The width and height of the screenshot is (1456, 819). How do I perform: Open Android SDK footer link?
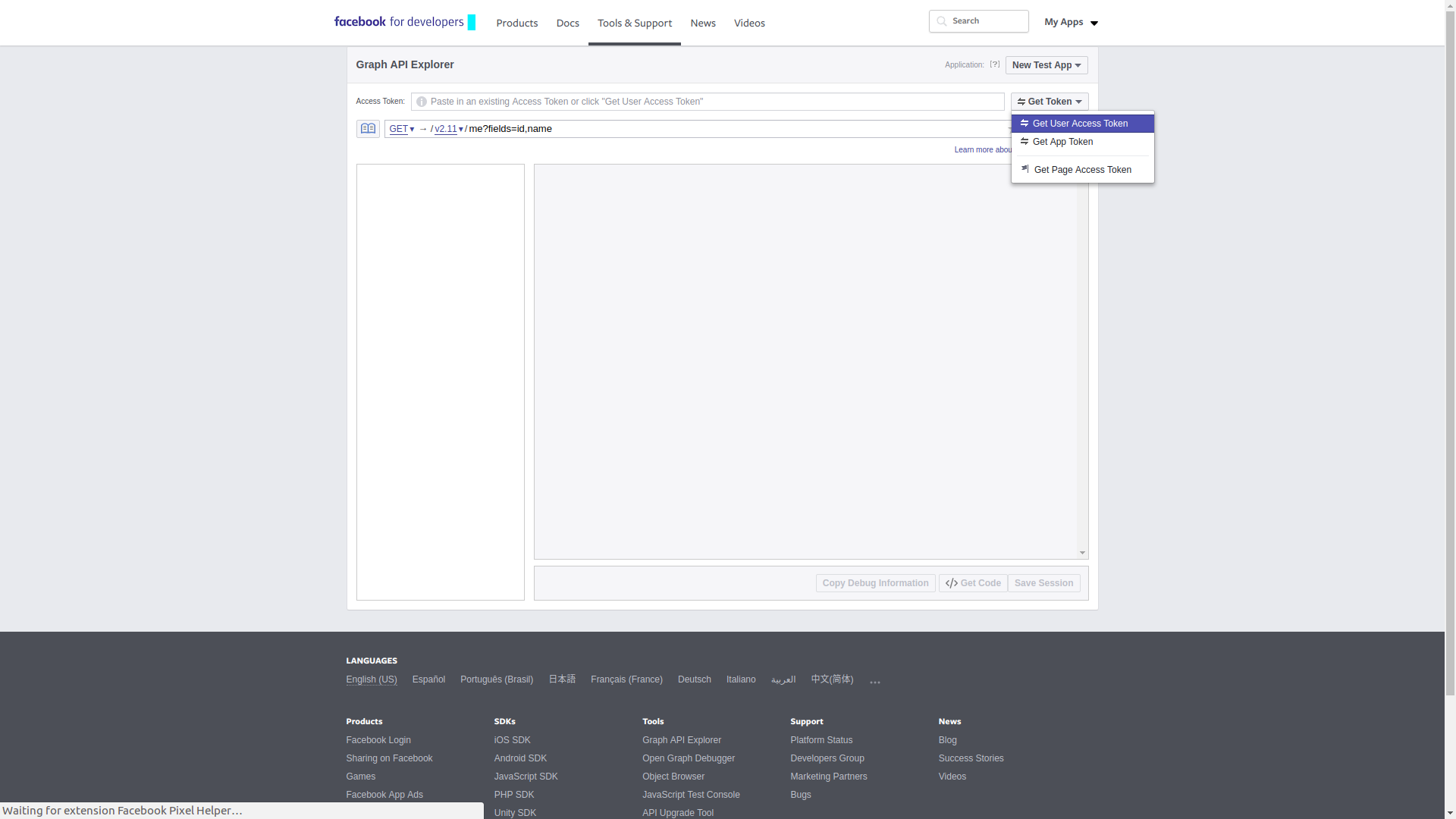click(520, 758)
